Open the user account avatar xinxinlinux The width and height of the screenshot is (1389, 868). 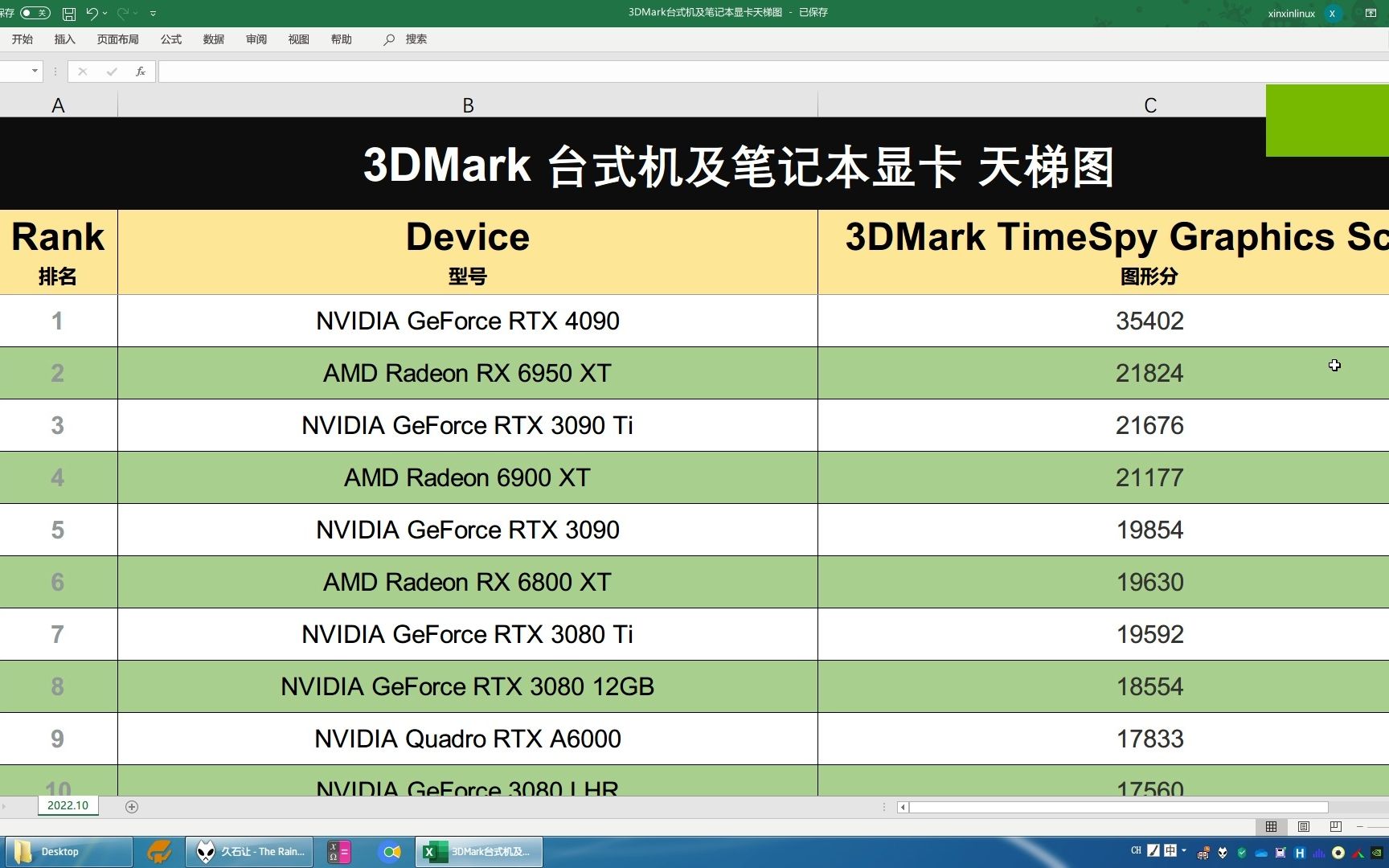click(x=1332, y=13)
